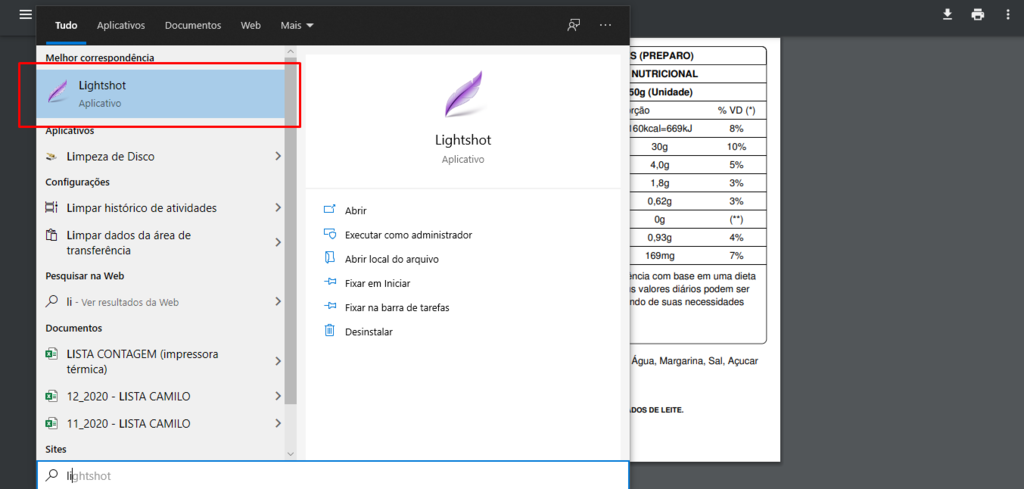Viewport: 1024px width, 489px height.
Task: Open the PDF viewer vertical dots menu
Action: (x=1008, y=14)
